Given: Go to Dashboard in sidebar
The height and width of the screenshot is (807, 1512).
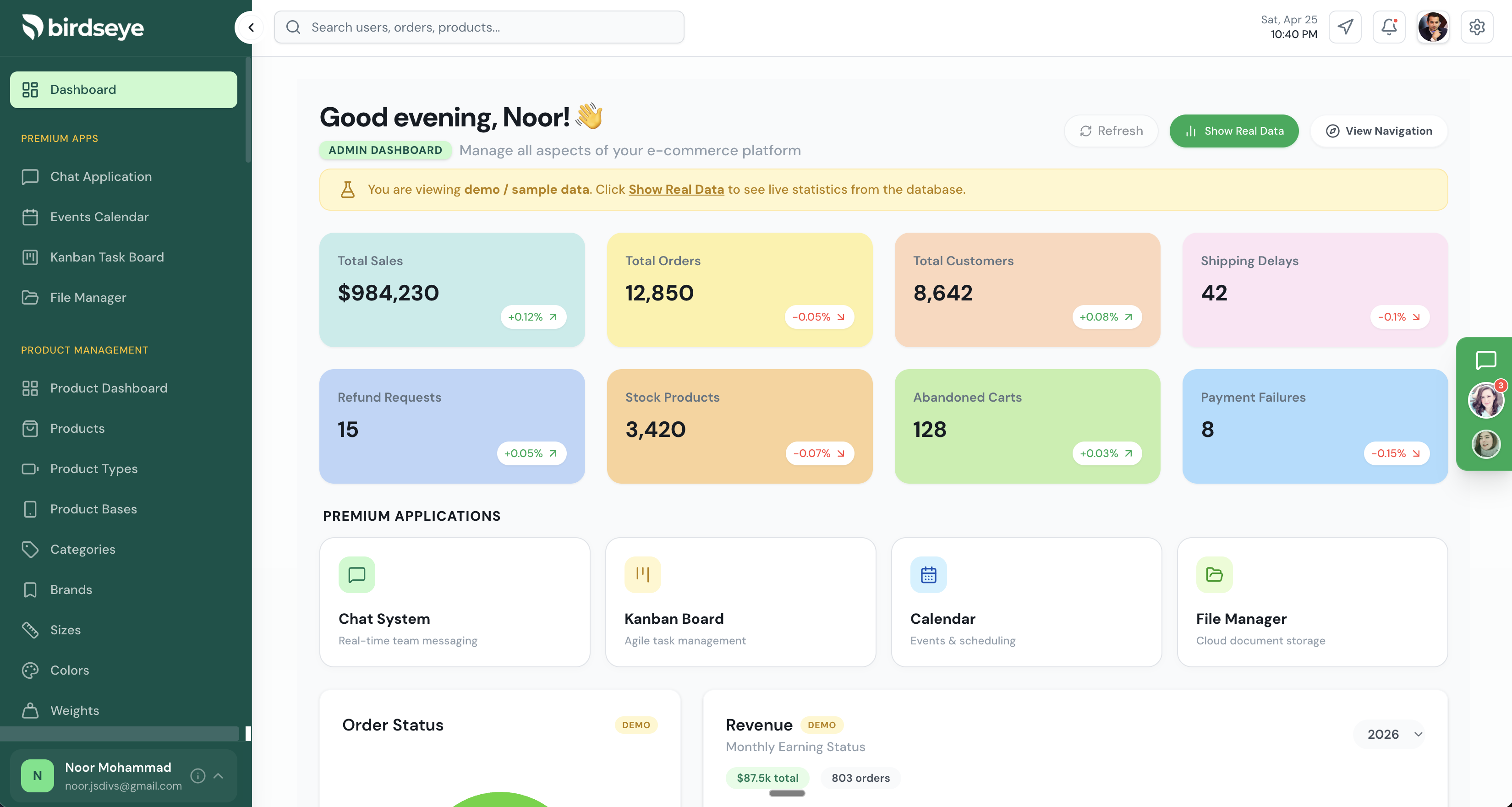Looking at the screenshot, I should point(123,90).
